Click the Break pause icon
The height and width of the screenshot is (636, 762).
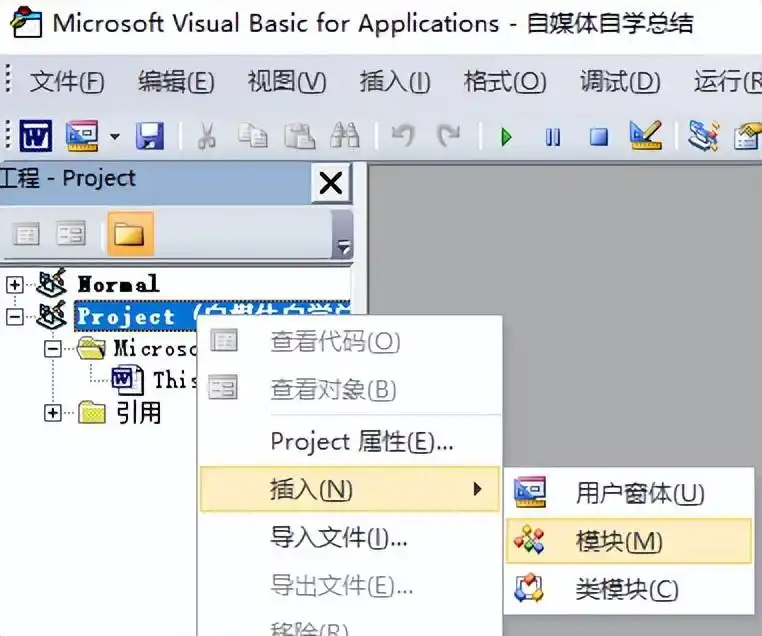[553, 136]
